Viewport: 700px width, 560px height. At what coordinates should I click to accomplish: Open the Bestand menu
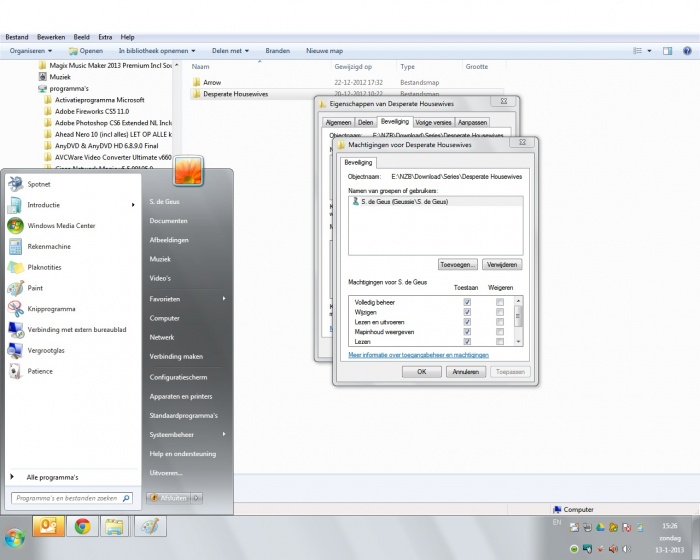click(x=17, y=37)
